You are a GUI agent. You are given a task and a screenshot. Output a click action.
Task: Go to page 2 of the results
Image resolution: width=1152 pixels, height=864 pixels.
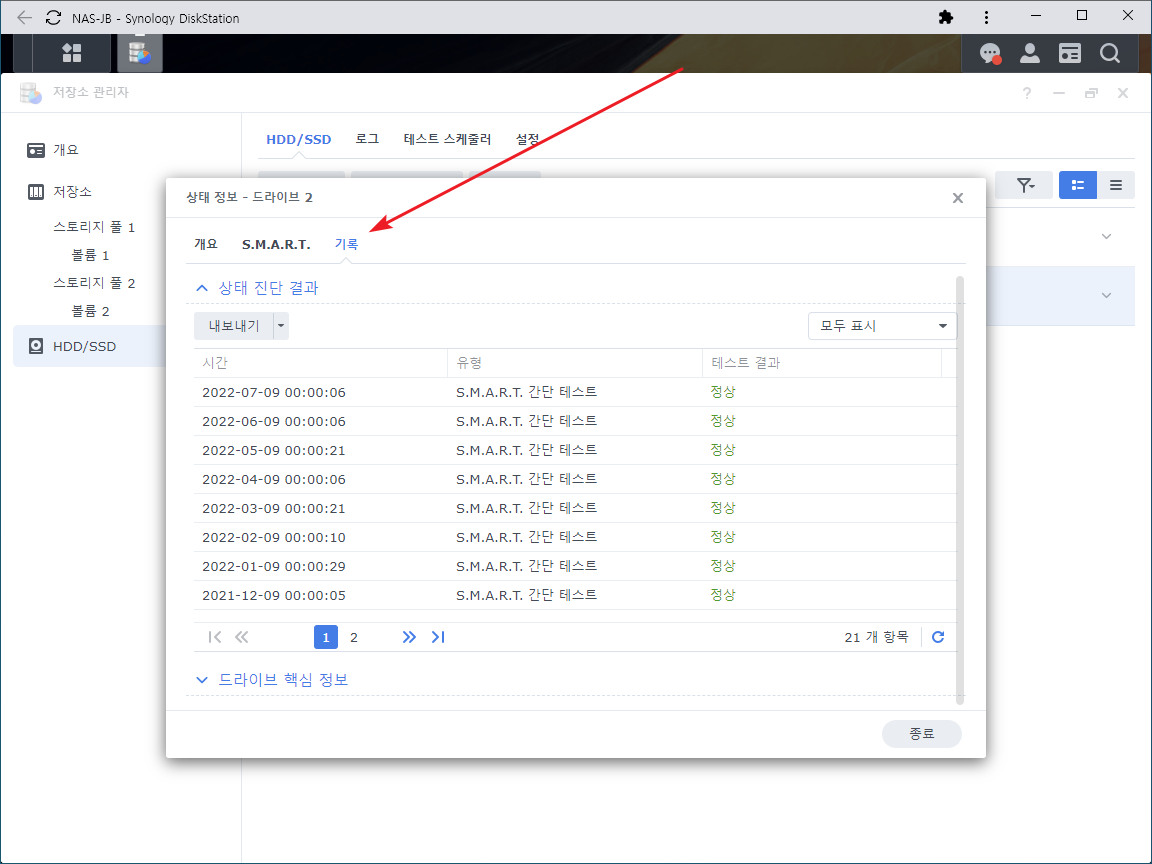click(x=353, y=637)
